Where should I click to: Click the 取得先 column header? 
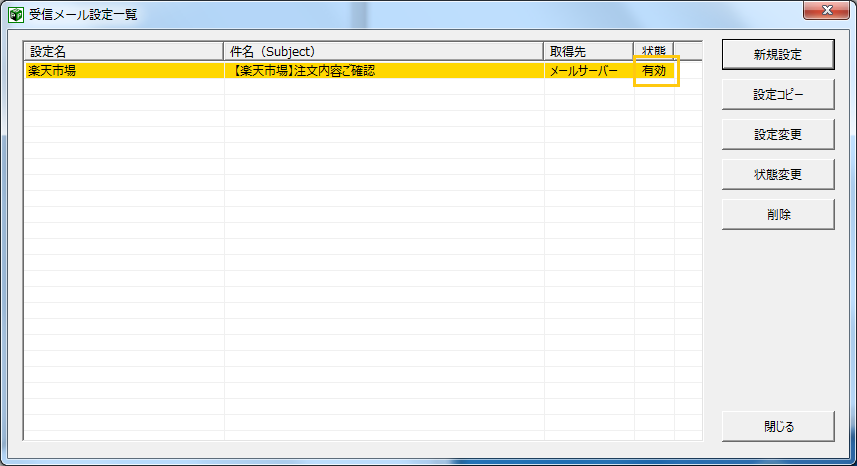[589, 51]
